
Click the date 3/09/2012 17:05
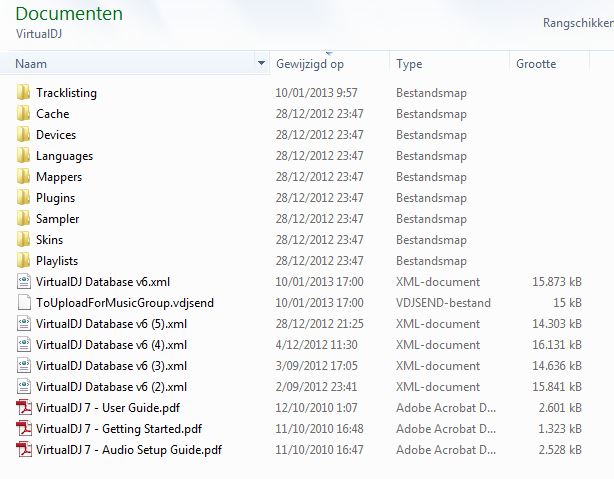316,366
